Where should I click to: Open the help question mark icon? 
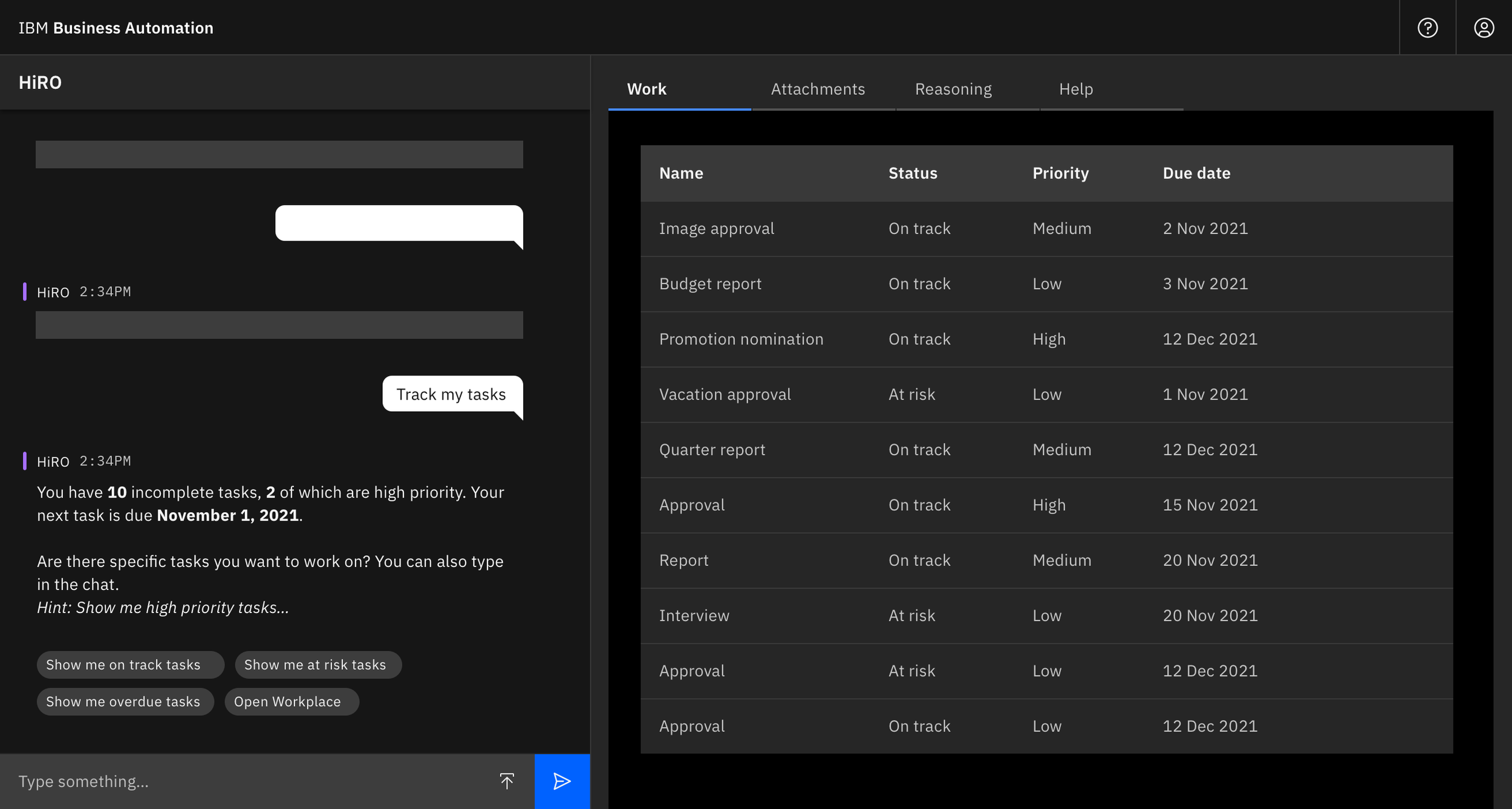click(1427, 28)
